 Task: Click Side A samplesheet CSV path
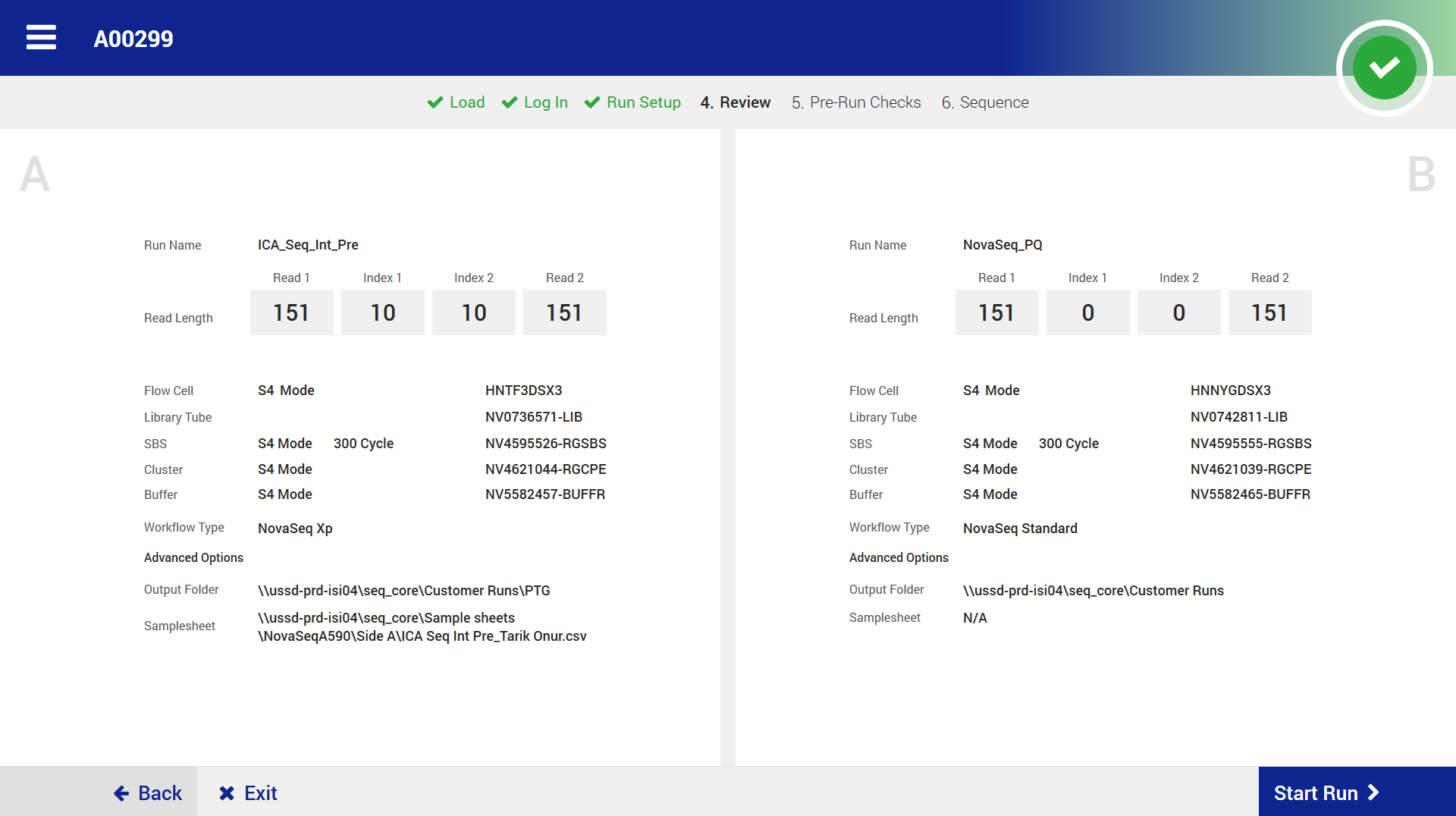[x=422, y=627]
